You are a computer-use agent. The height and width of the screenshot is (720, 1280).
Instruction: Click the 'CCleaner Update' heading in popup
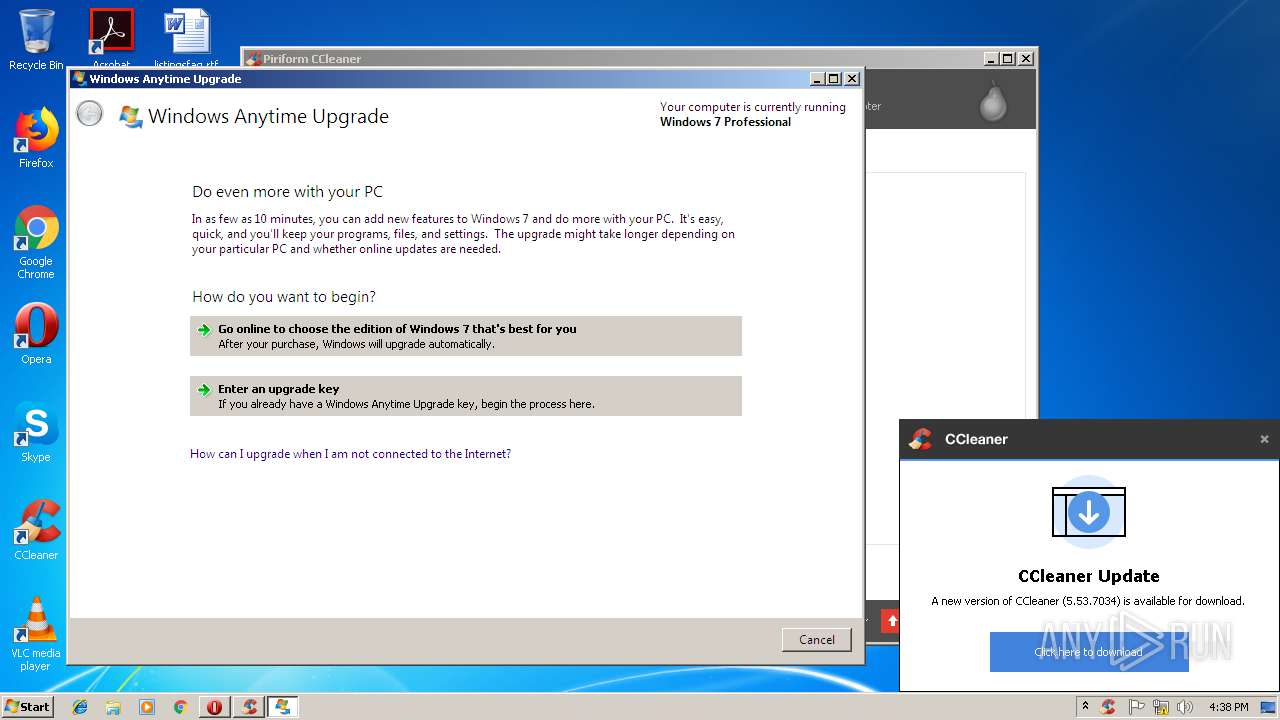coord(1089,576)
